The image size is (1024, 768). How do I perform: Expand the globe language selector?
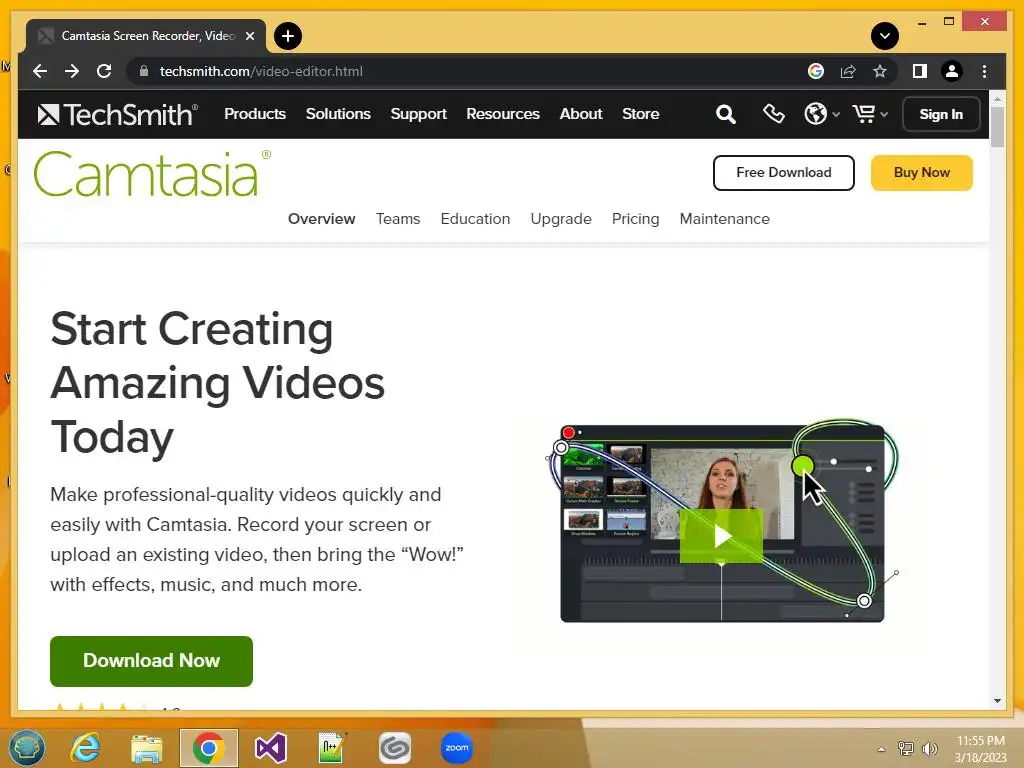(x=822, y=114)
